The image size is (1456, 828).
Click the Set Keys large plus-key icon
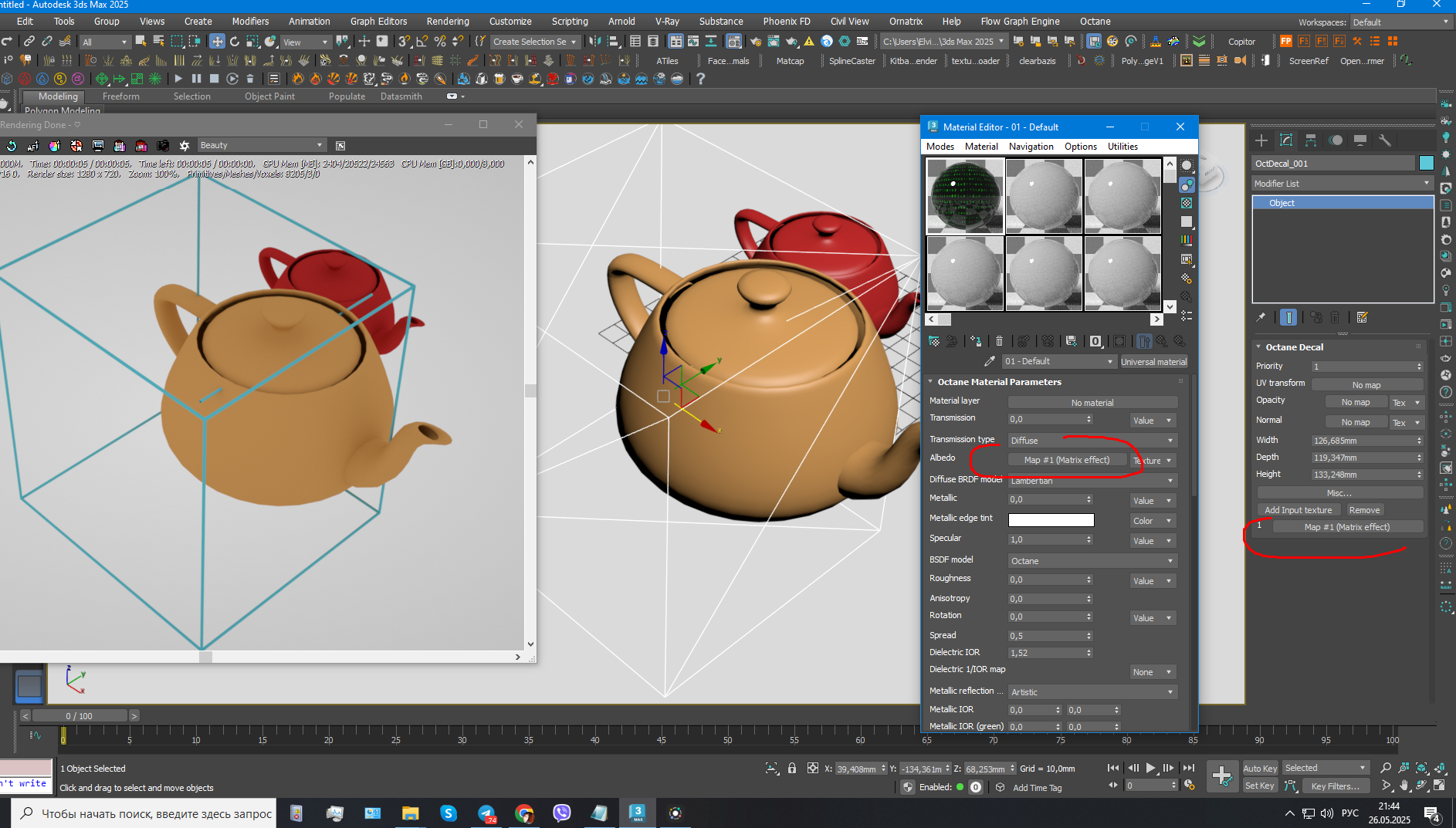point(1221,776)
